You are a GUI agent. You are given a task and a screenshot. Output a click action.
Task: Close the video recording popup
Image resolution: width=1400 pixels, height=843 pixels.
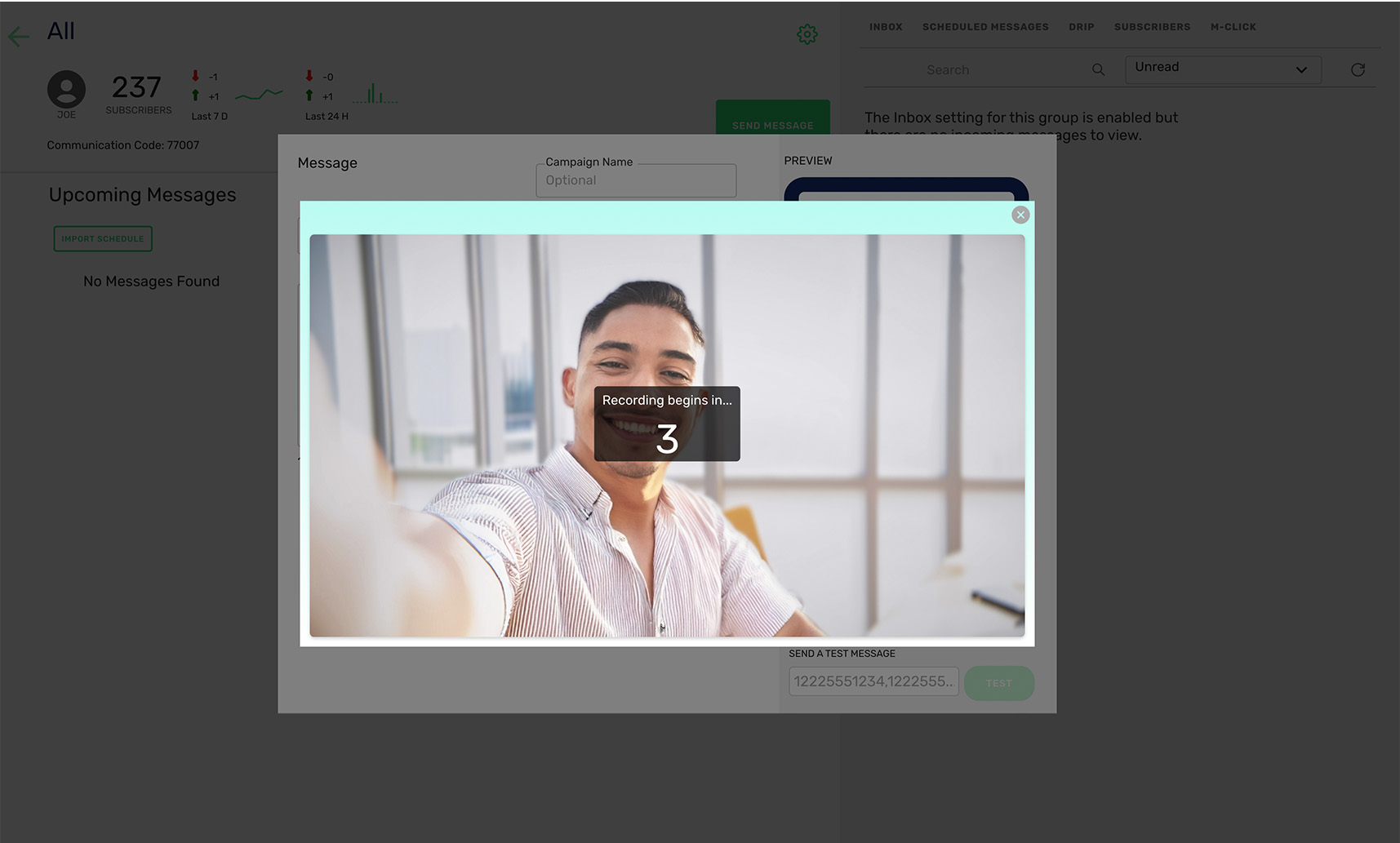pyautogui.click(x=1020, y=215)
